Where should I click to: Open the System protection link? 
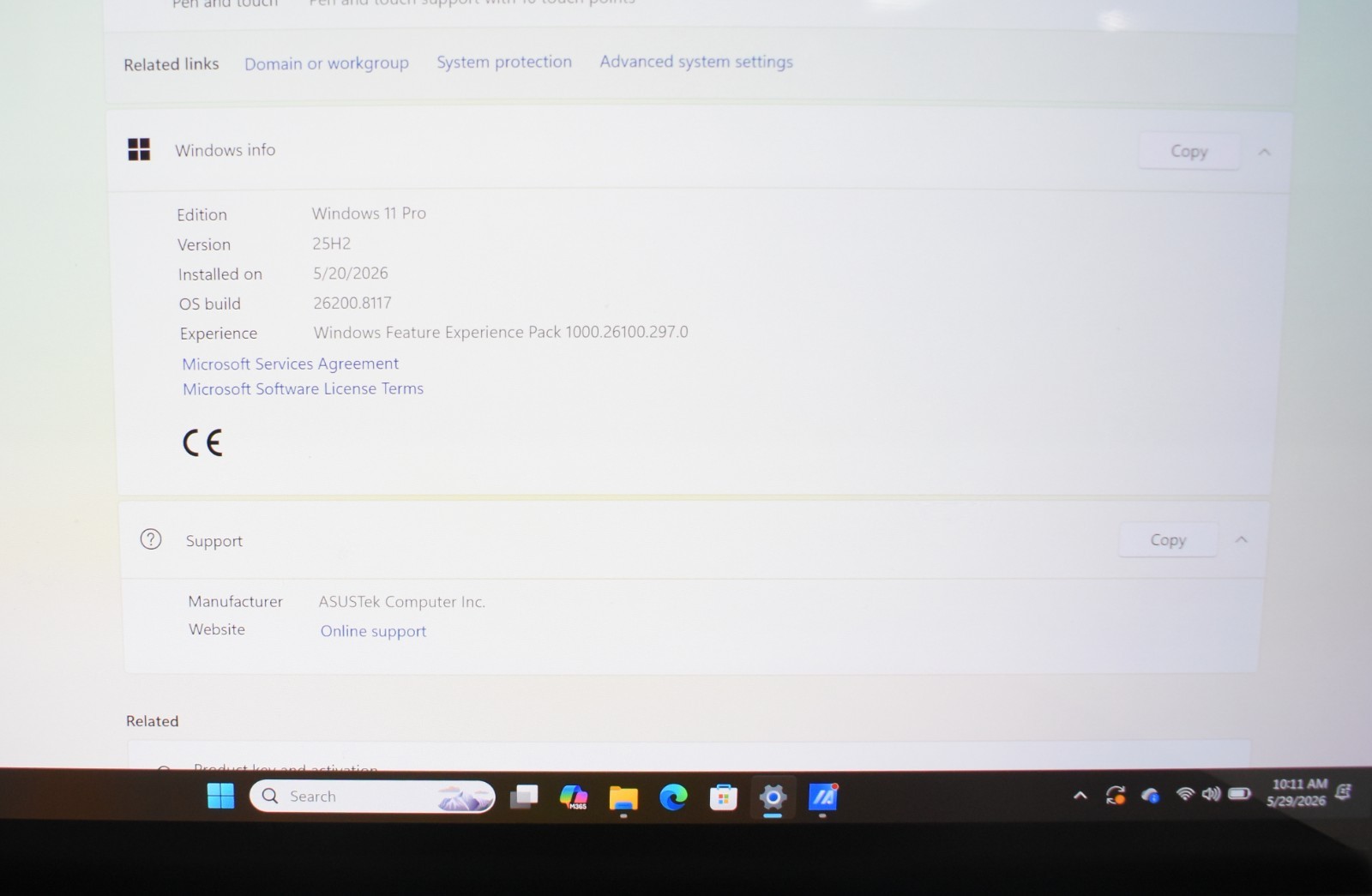504,62
